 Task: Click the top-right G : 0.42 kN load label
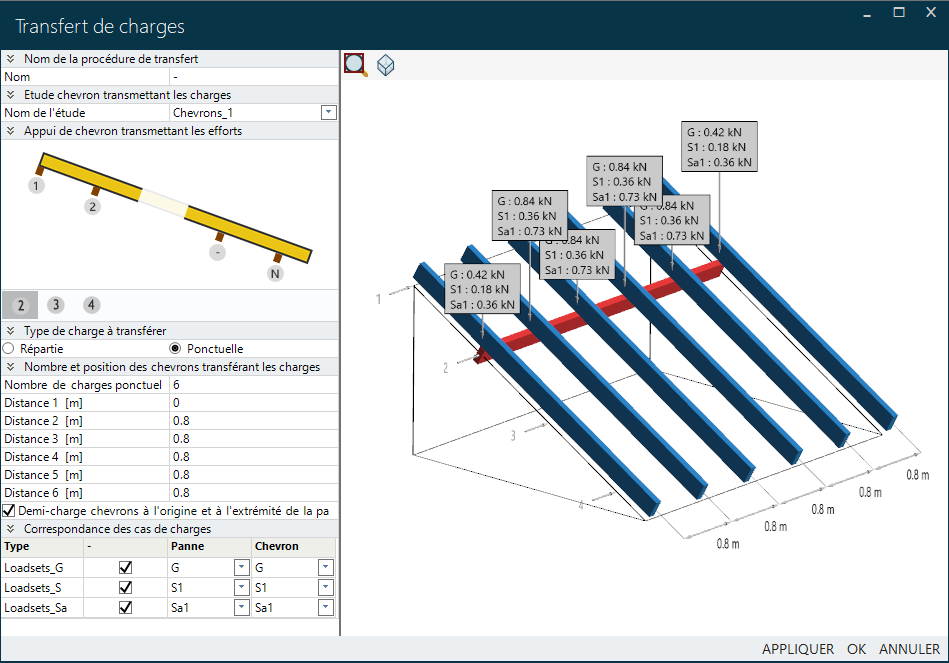pos(719,147)
